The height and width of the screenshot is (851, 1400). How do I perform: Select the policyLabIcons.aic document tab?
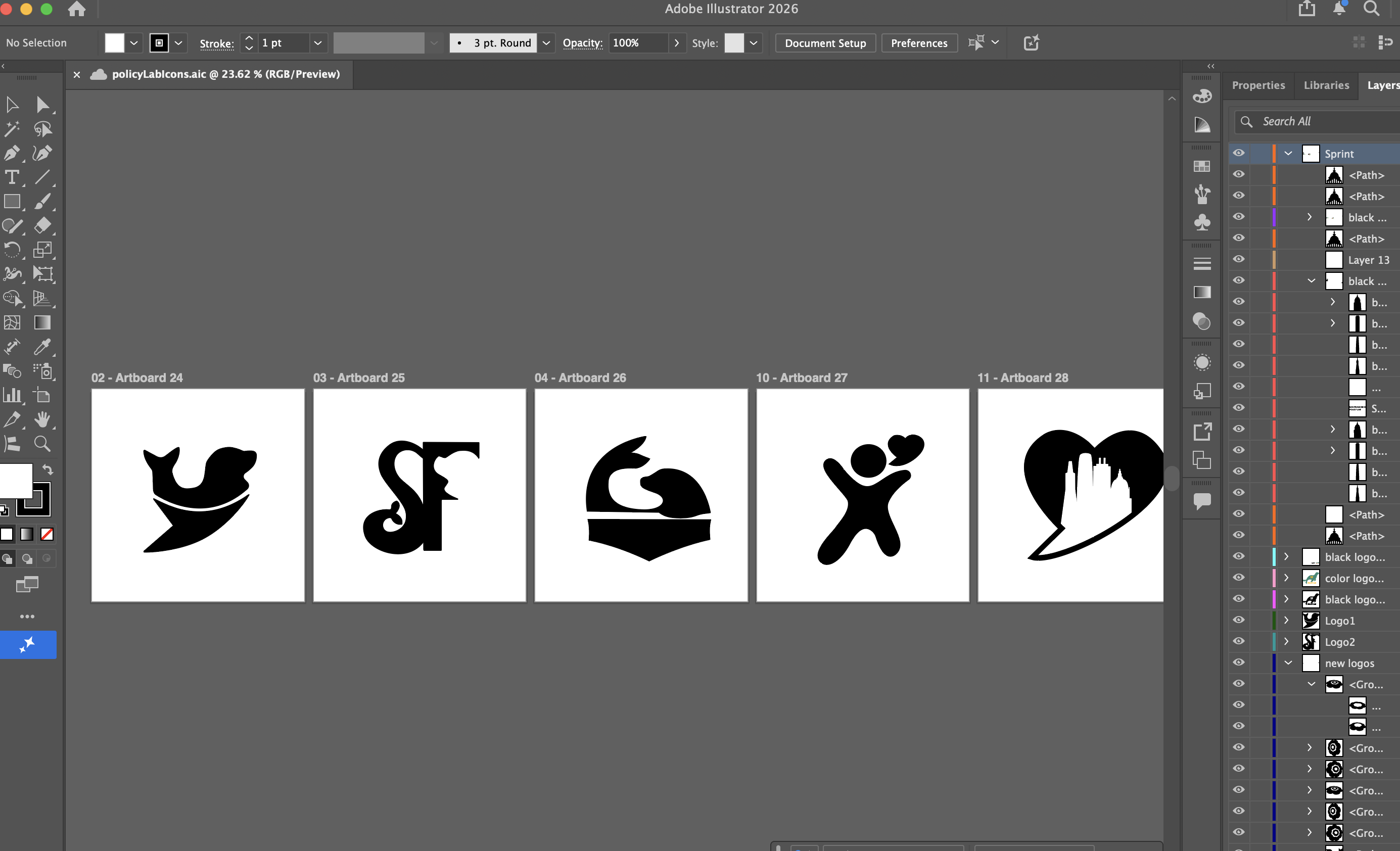225,74
